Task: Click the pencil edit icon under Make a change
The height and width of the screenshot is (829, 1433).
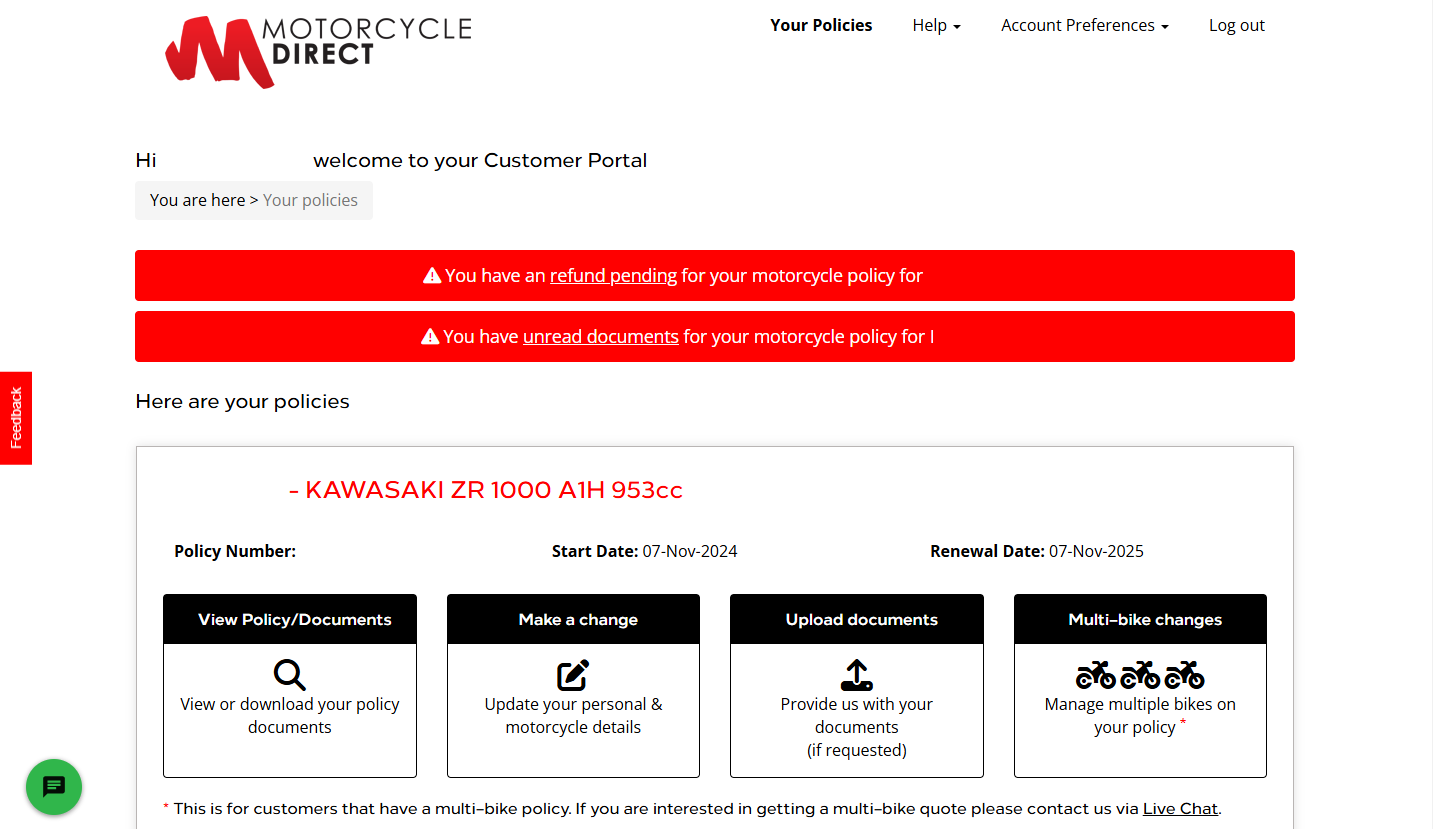Action: [572, 675]
